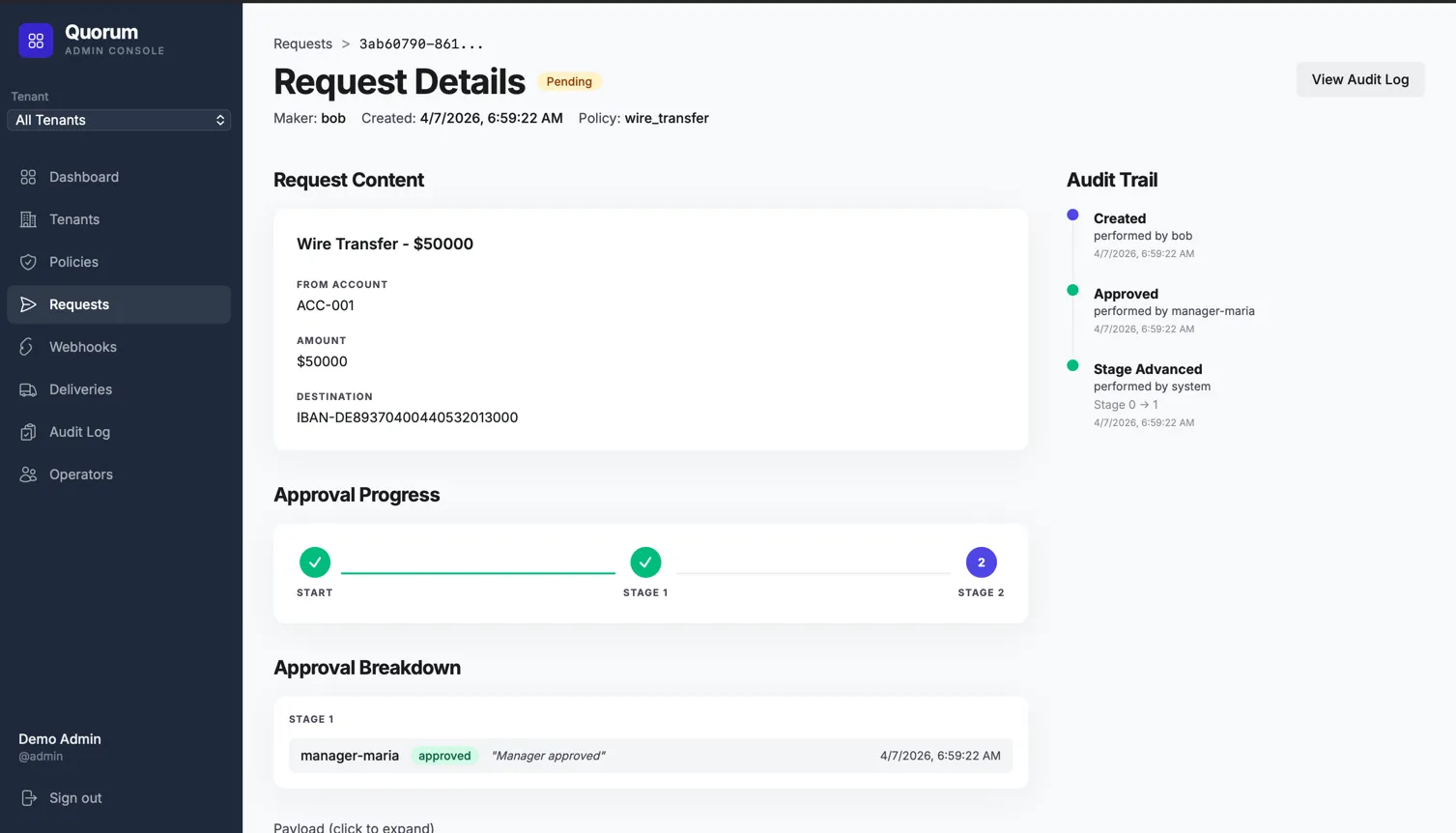Click the request ID 3ab60790-861... breadcrumb
The width and height of the screenshot is (1456, 833).
pos(421,43)
